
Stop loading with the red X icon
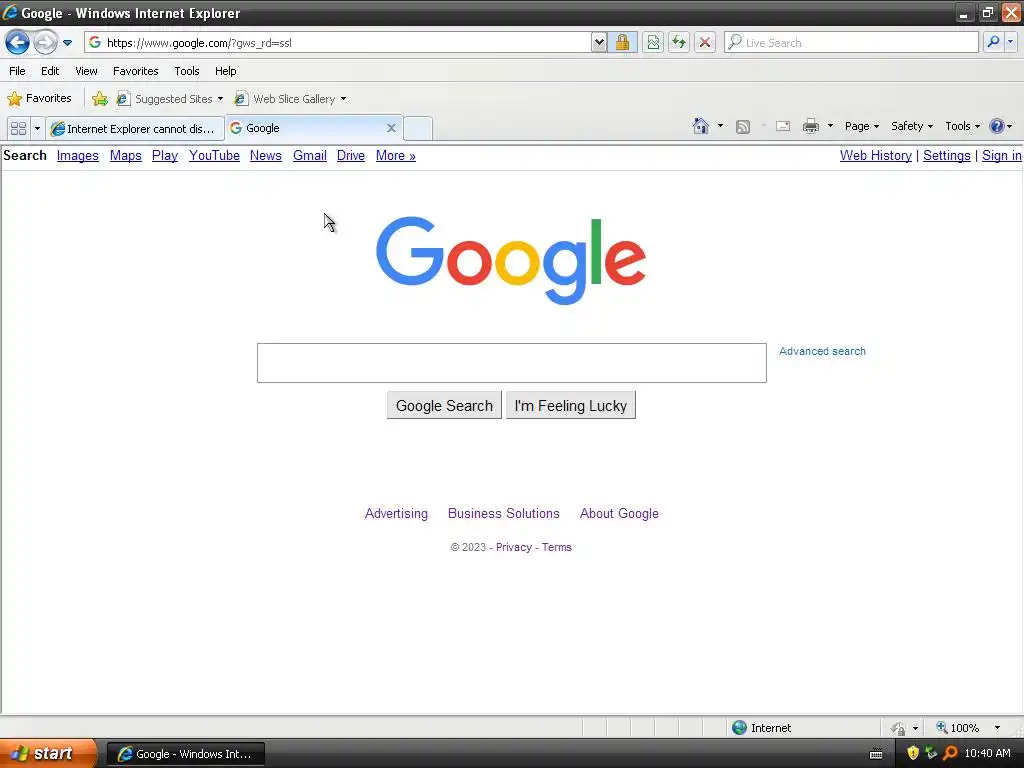coord(705,42)
